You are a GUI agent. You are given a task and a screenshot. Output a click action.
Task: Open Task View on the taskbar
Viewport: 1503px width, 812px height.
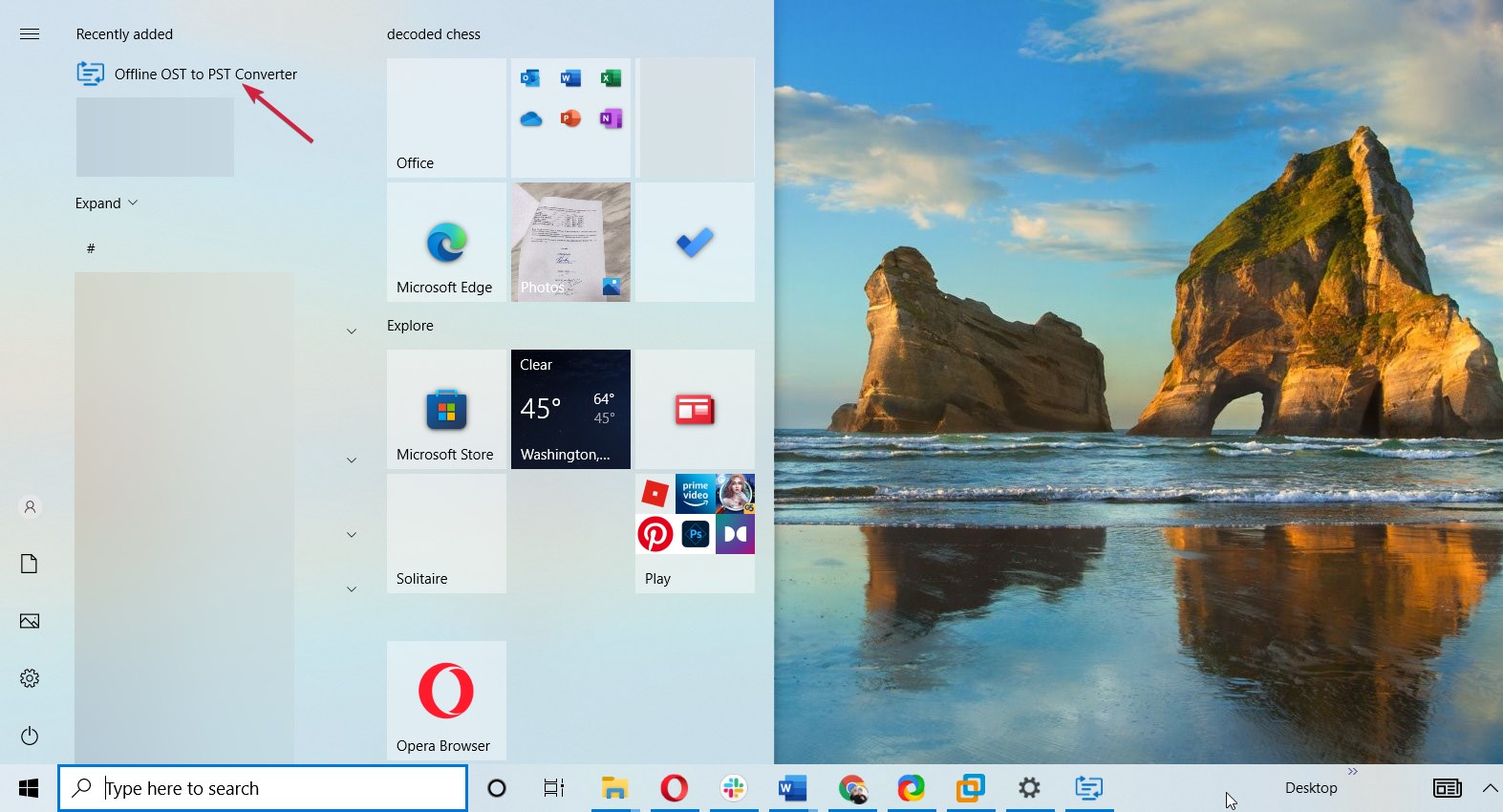coord(554,788)
